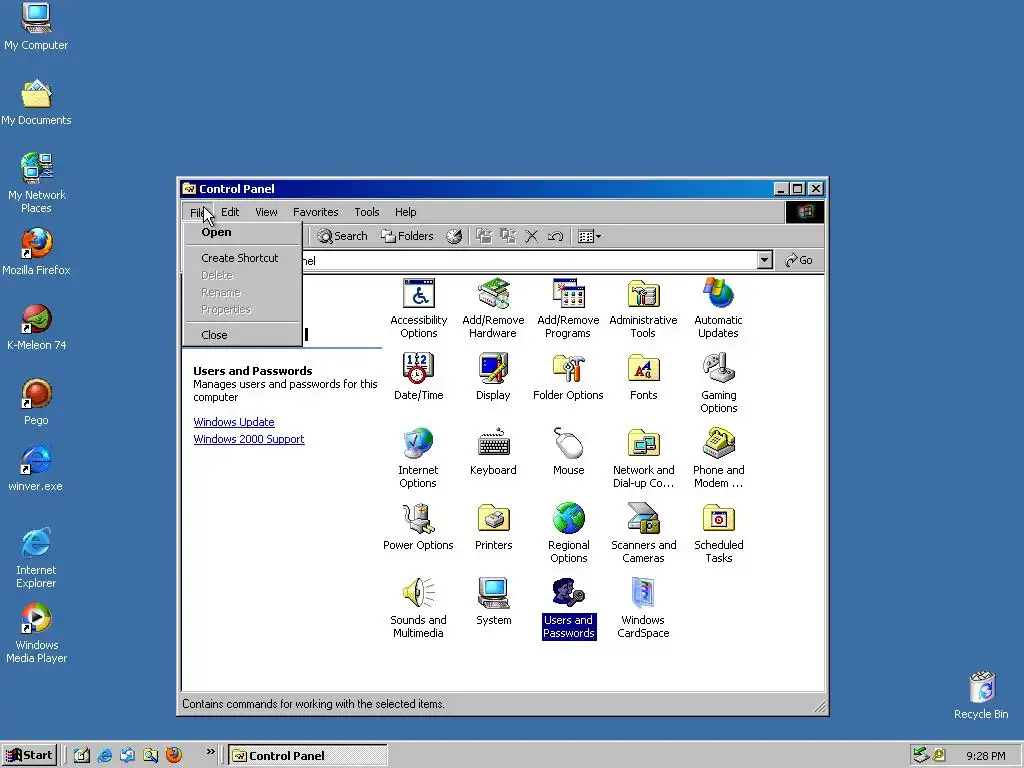Select the System icon
The width and height of the screenshot is (1024, 768).
[x=493, y=602]
